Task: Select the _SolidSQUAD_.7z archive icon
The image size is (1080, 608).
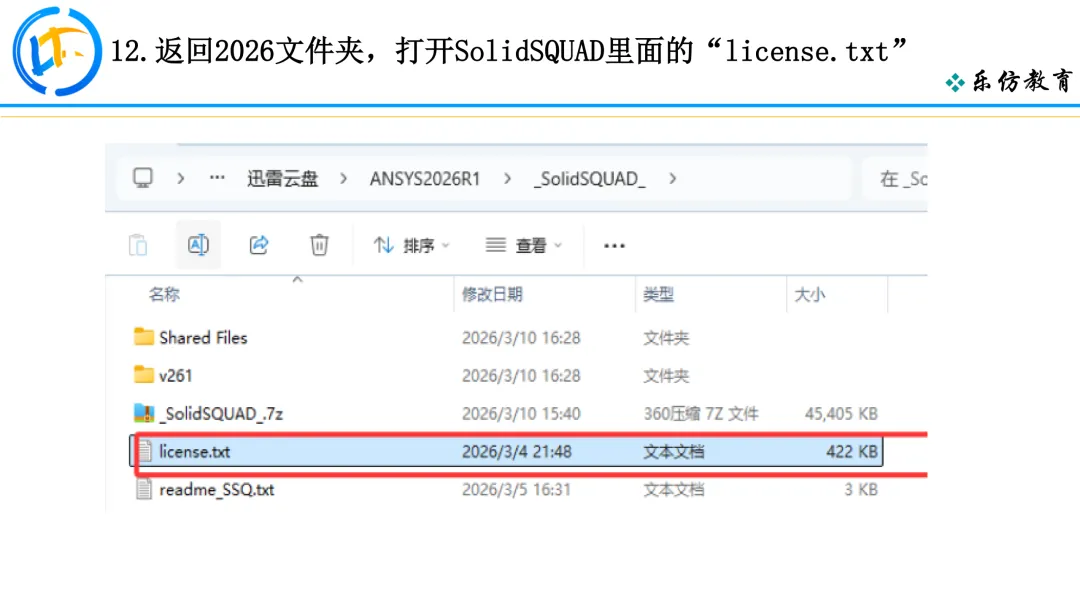Action: (x=143, y=412)
